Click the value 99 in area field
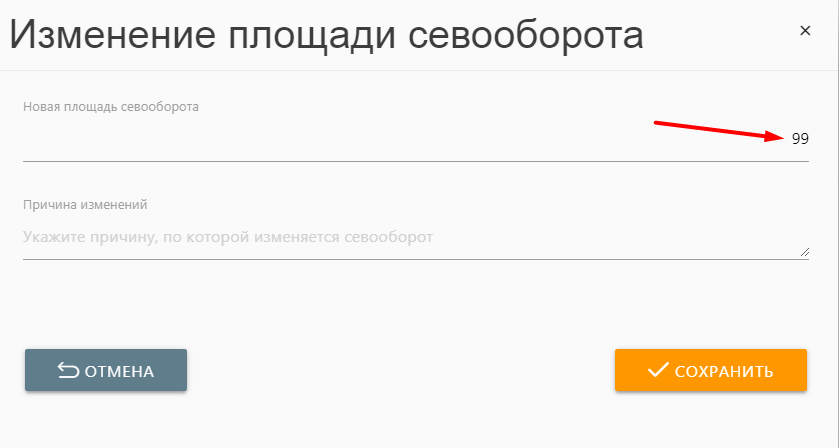Screen dimensions: 839x448 pos(800,140)
